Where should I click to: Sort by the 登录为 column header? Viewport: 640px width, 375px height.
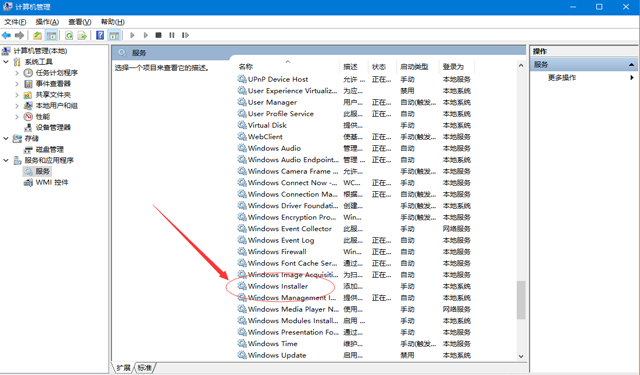453,67
